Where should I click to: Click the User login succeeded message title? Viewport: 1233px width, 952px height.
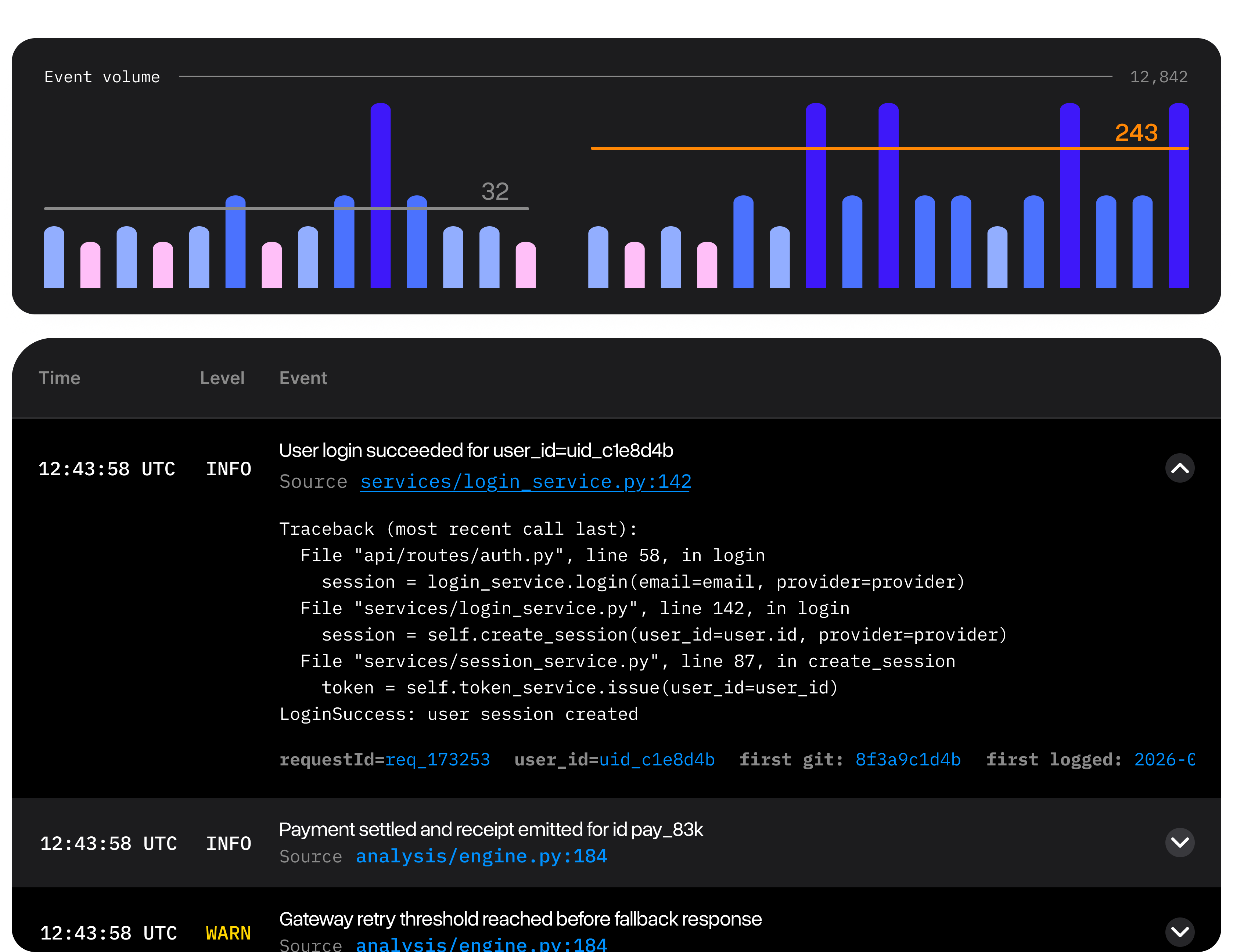(476, 450)
